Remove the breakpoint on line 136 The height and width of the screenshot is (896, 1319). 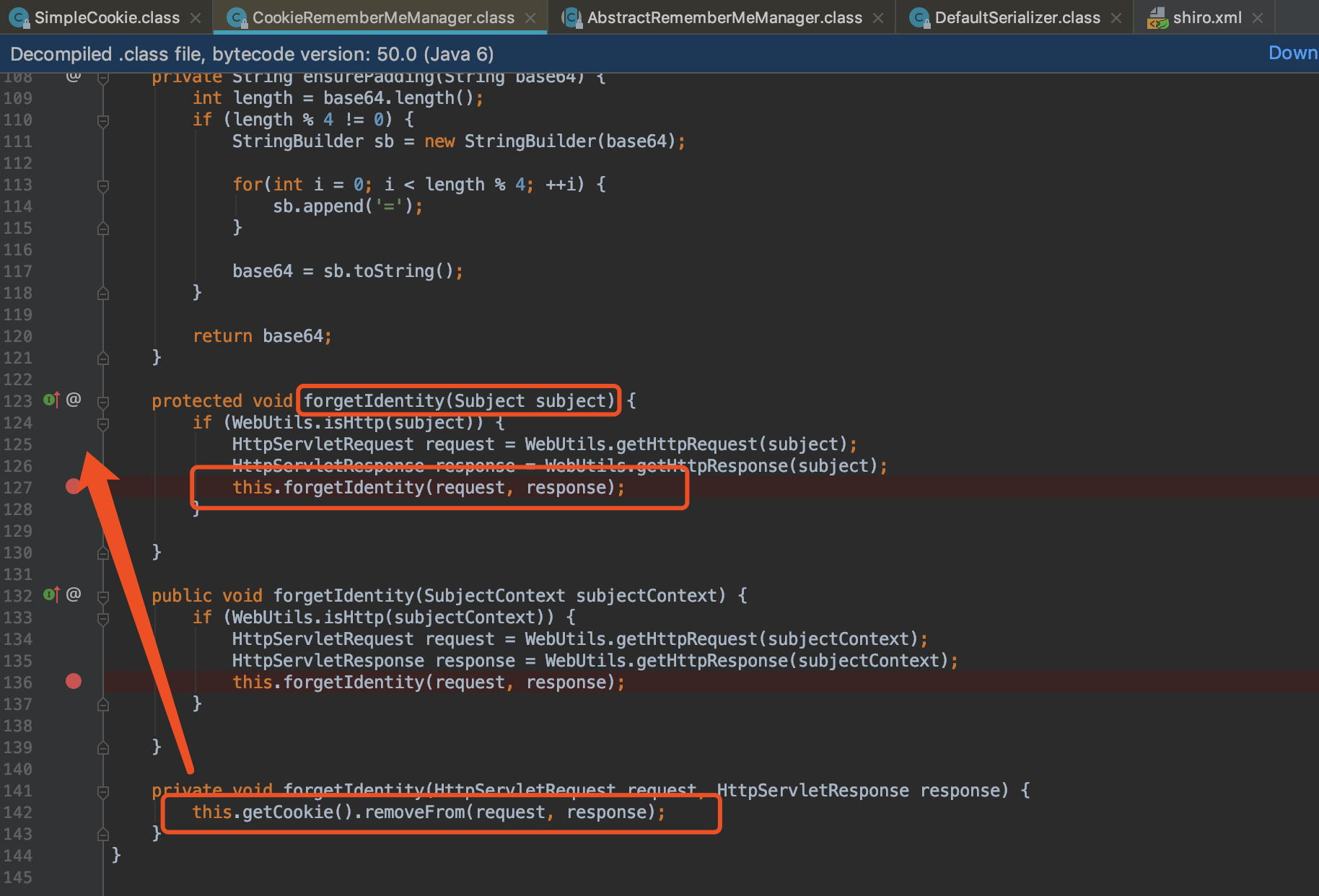click(x=74, y=681)
